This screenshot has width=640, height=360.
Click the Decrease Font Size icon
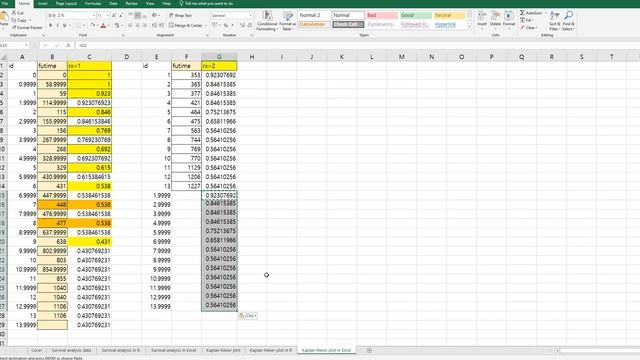coord(120,16)
